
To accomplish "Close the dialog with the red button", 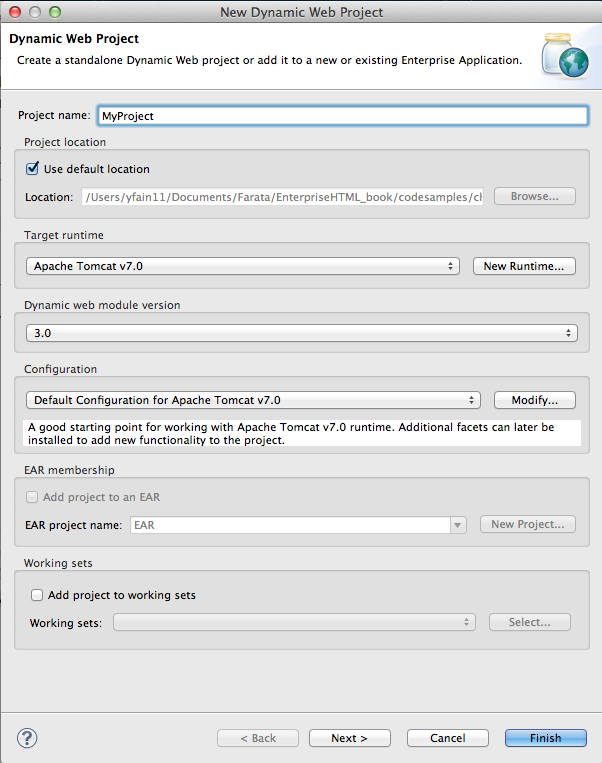I will (x=14, y=11).
